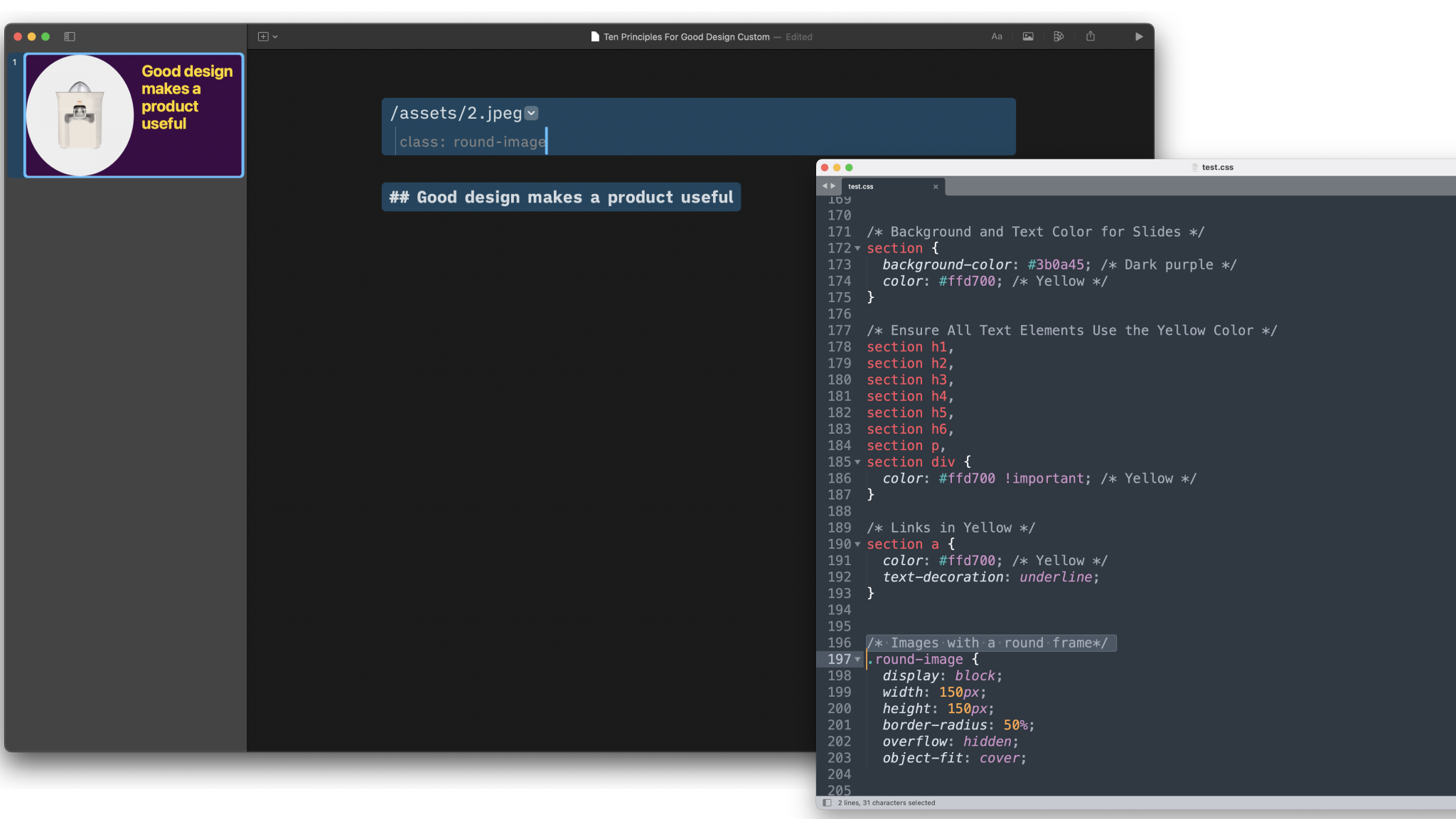Click the share/export icon in toolbar
Image resolution: width=1456 pixels, height=819 pixels.
coord(1091,37)
